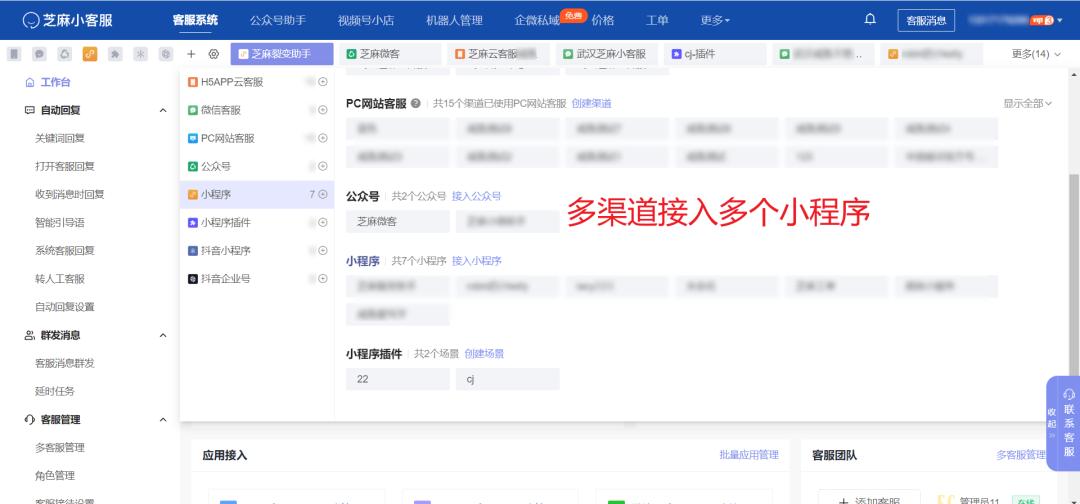Click plus icon next to 抖音企业号

click(x=323, y=279)
